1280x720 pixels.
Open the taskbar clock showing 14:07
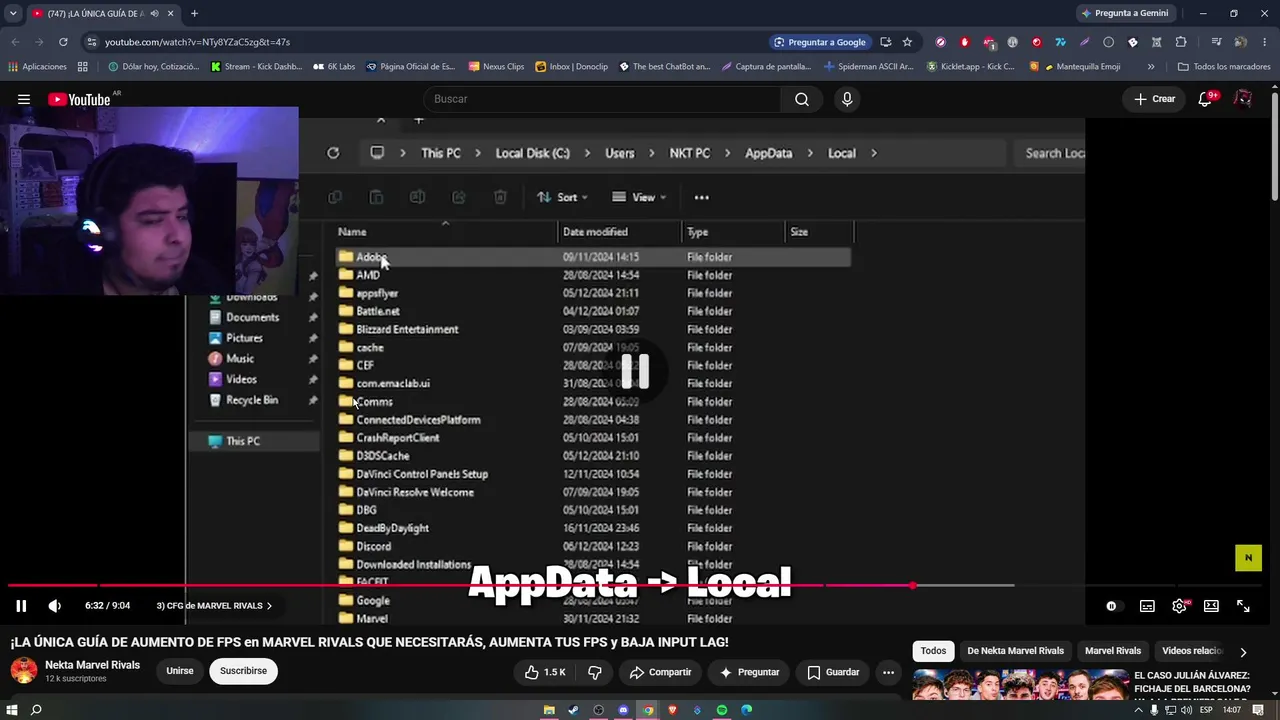(1232, 710)
